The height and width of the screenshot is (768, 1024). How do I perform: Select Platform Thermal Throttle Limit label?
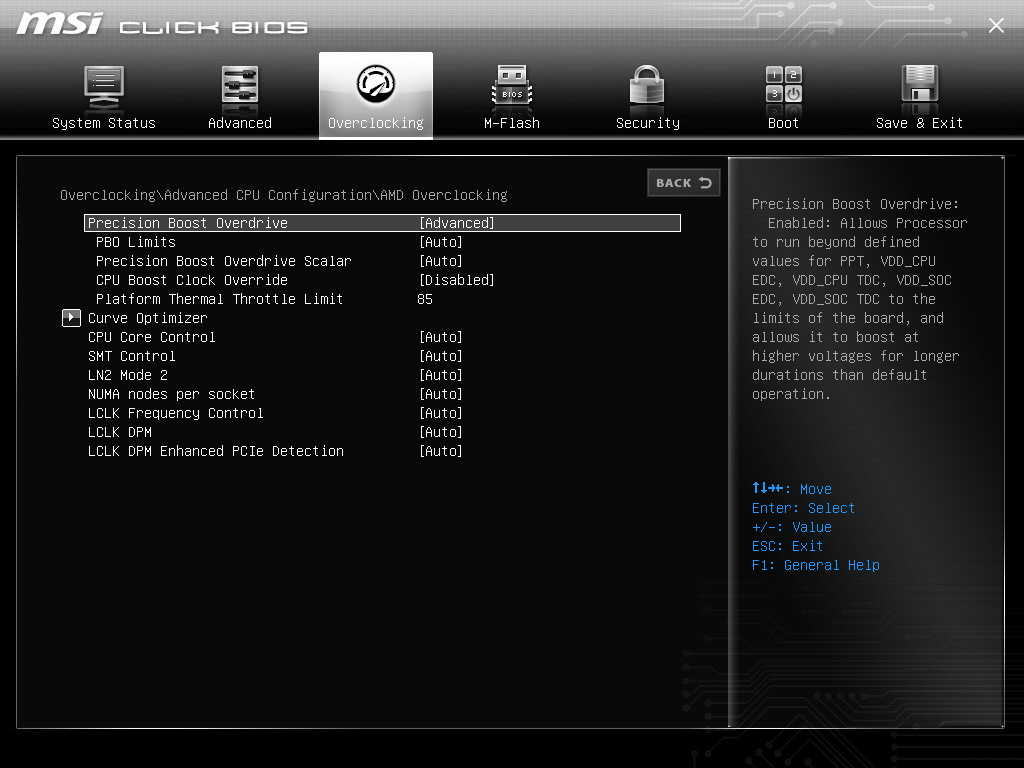click(219, 299)
